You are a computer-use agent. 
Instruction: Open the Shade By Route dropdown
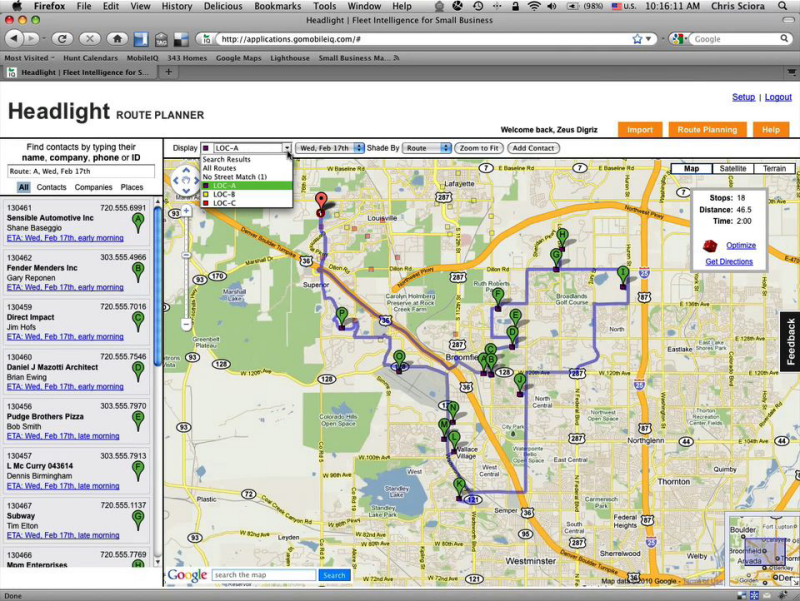point(429,148)
